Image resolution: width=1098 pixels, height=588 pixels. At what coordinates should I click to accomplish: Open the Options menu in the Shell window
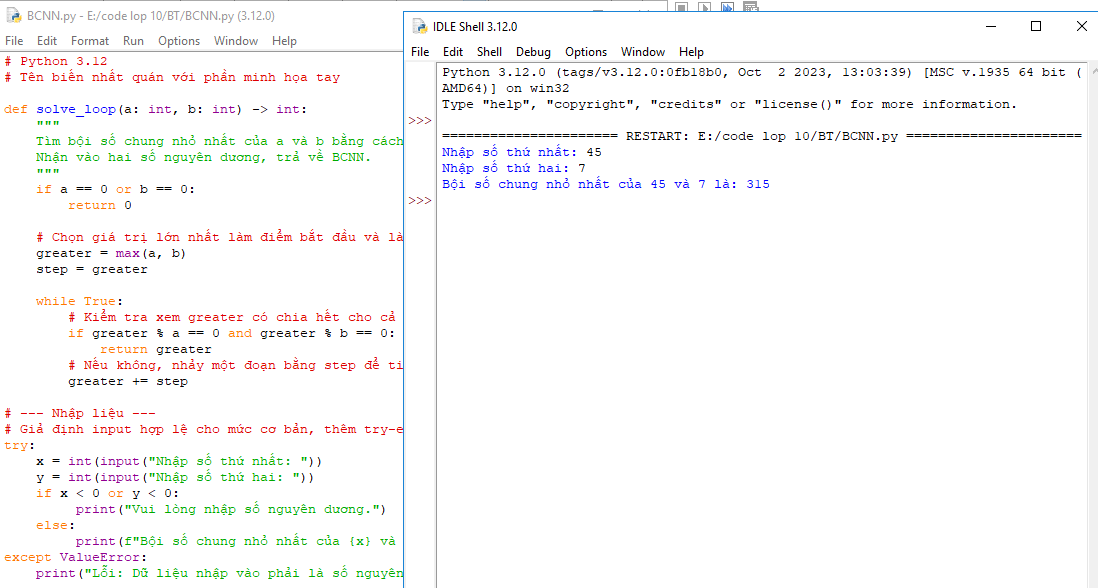tap(586, 51)
